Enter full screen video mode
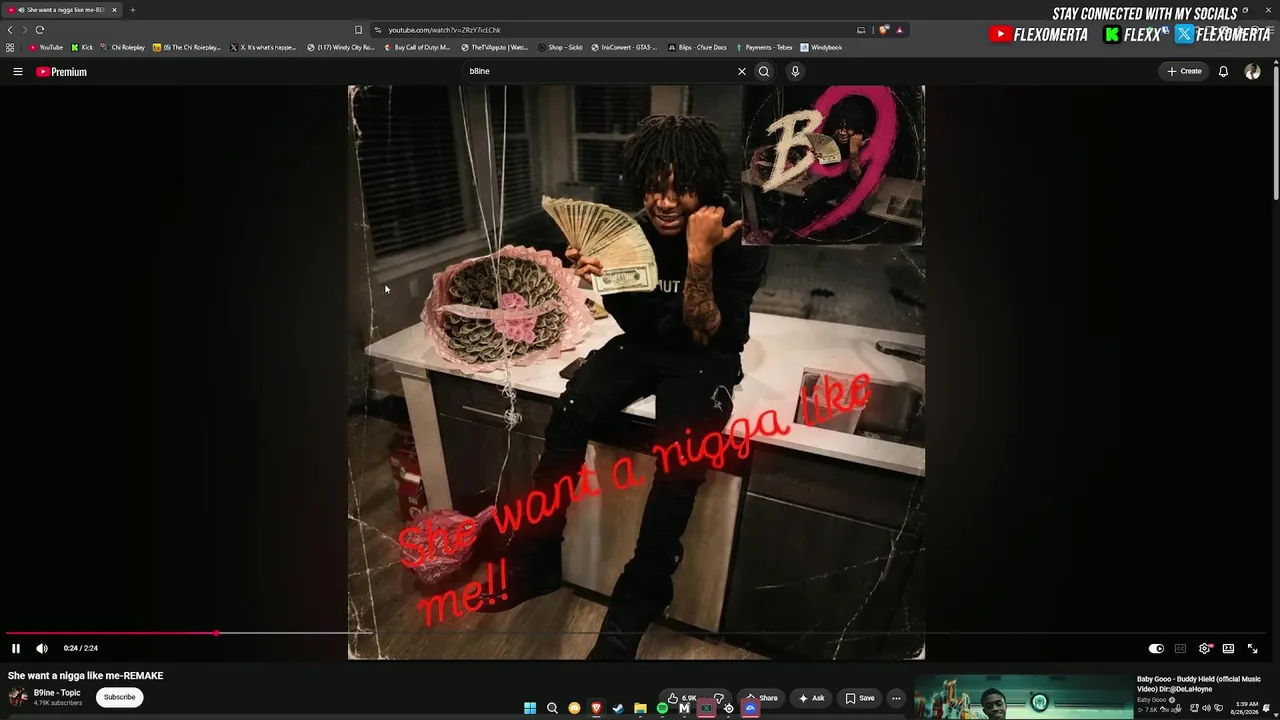Screen dimensions: 1280x720 (x=1252, y=649)
